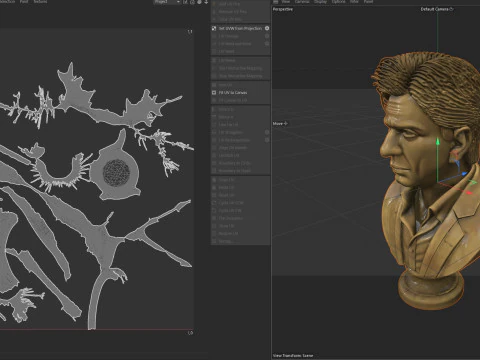Image resolution: width=480 pixels, height=360 pixels.
Task: Click the Boundary to Square icon
Action: (214, 171)
